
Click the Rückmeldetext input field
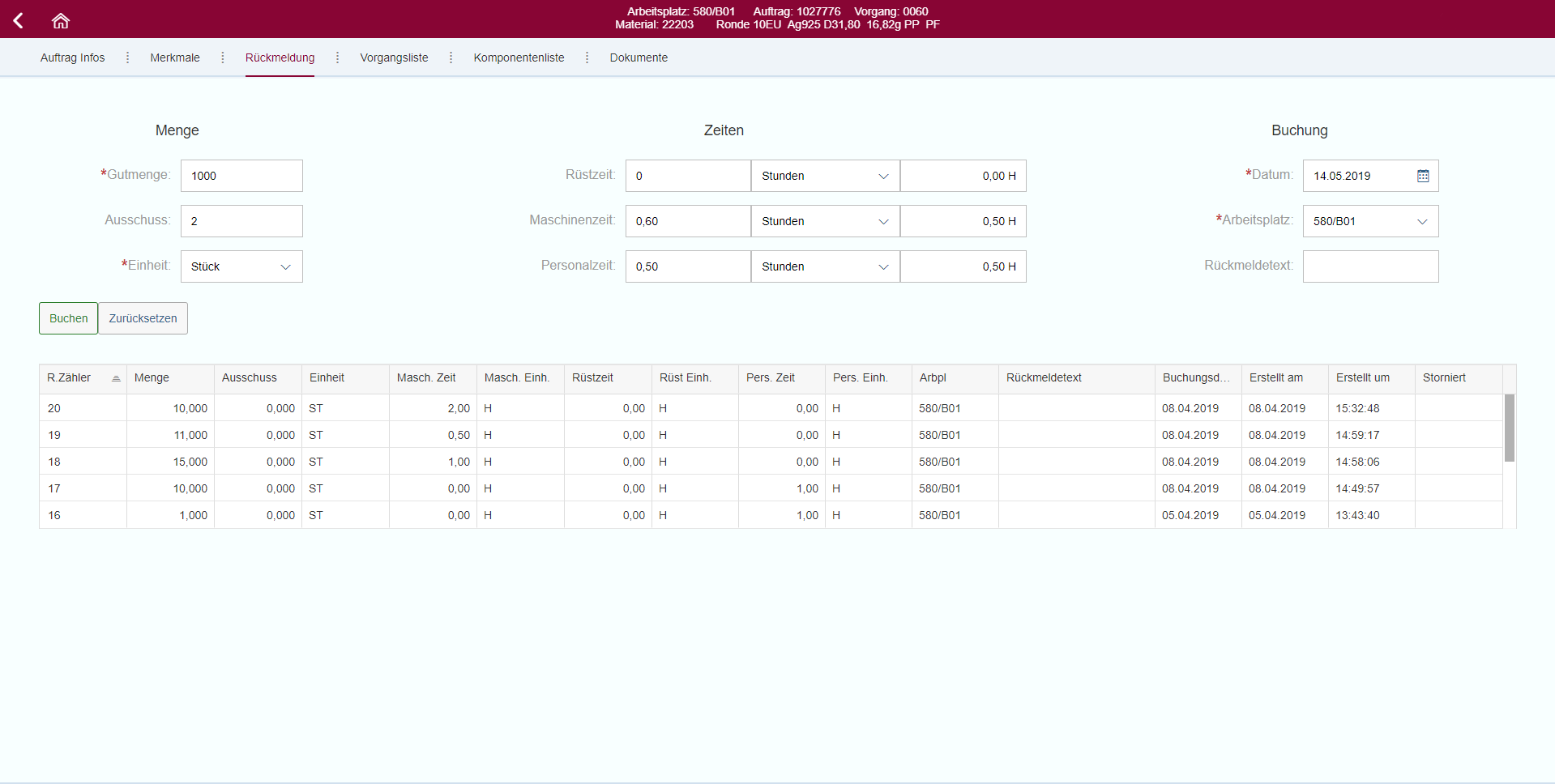[x=1369, y=266]
